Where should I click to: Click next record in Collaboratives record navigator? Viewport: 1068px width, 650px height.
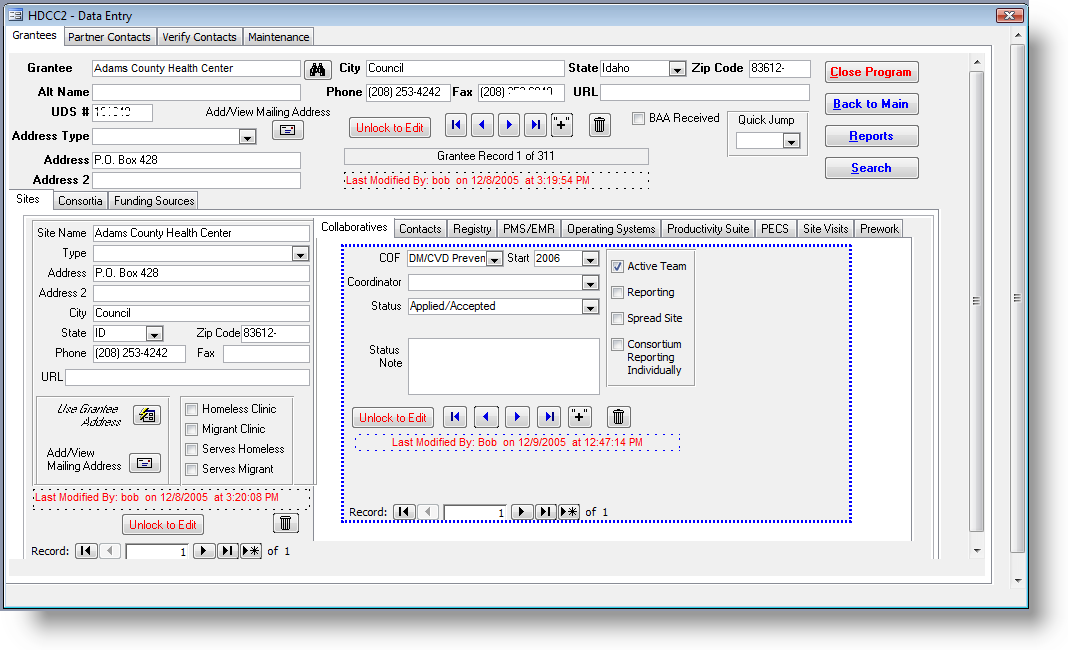(522, 512)
